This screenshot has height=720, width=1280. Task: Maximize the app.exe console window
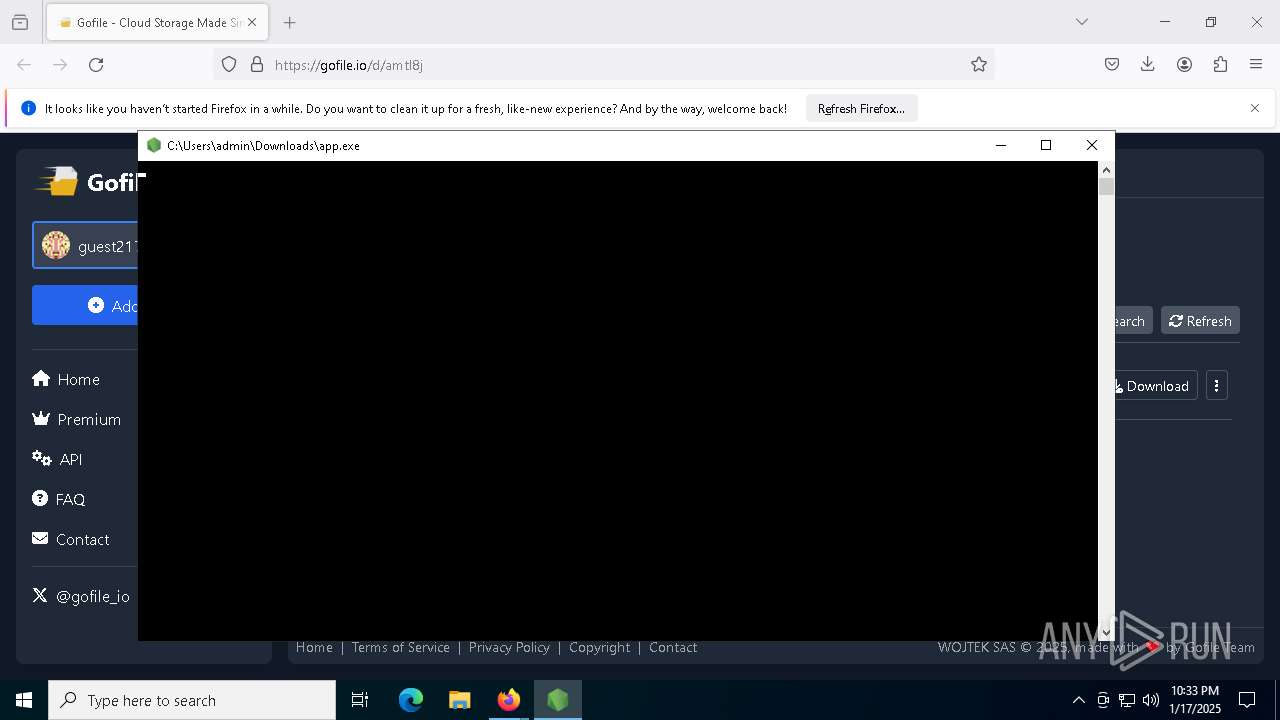[1046, 145]
